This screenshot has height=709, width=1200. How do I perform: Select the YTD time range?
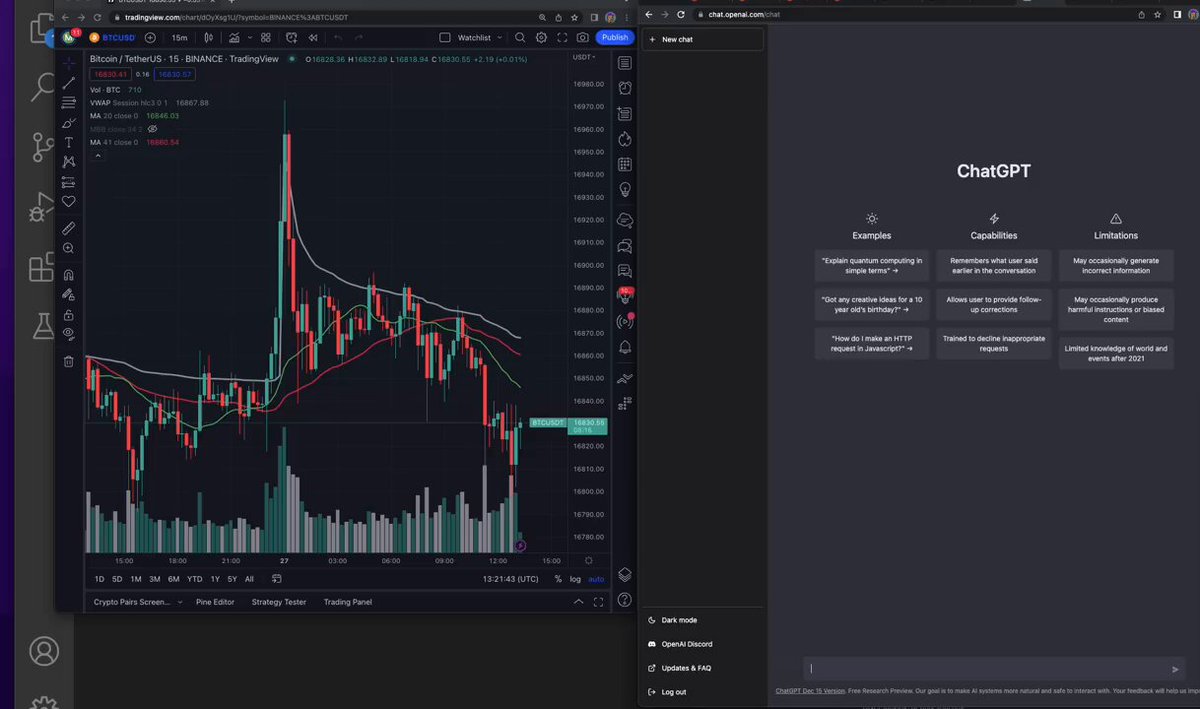click(194, 579)
